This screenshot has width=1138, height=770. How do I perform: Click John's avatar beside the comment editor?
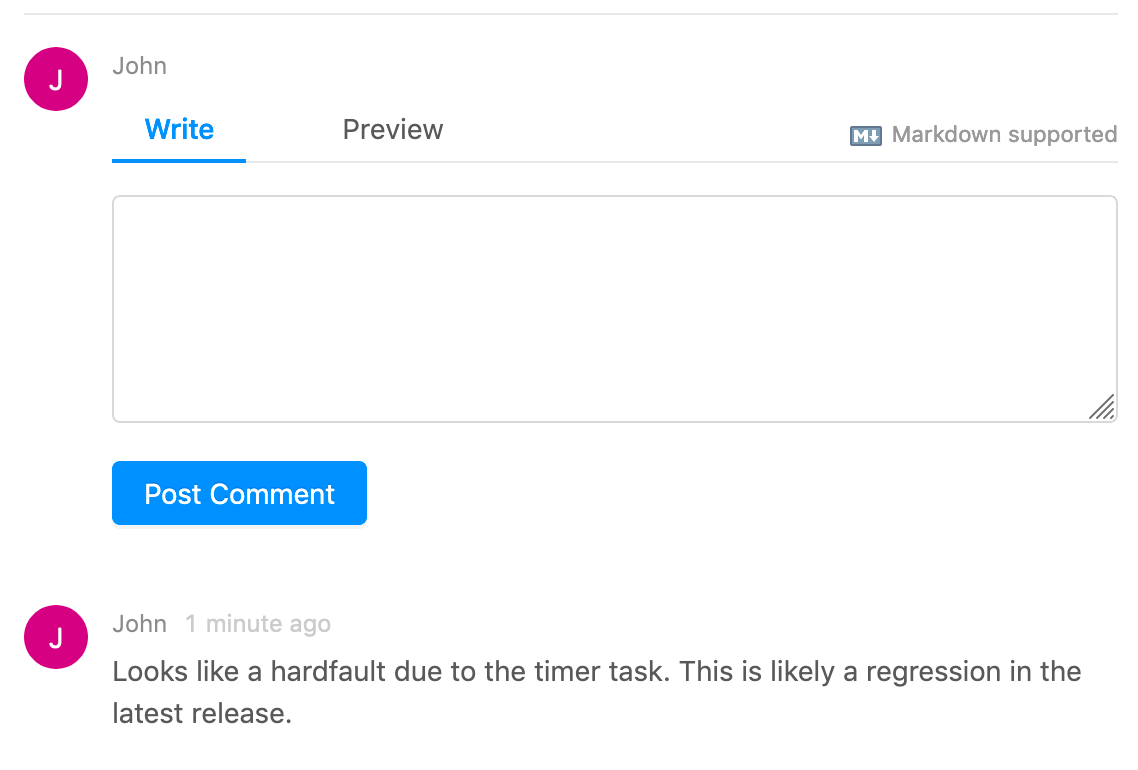pos(56,79)
